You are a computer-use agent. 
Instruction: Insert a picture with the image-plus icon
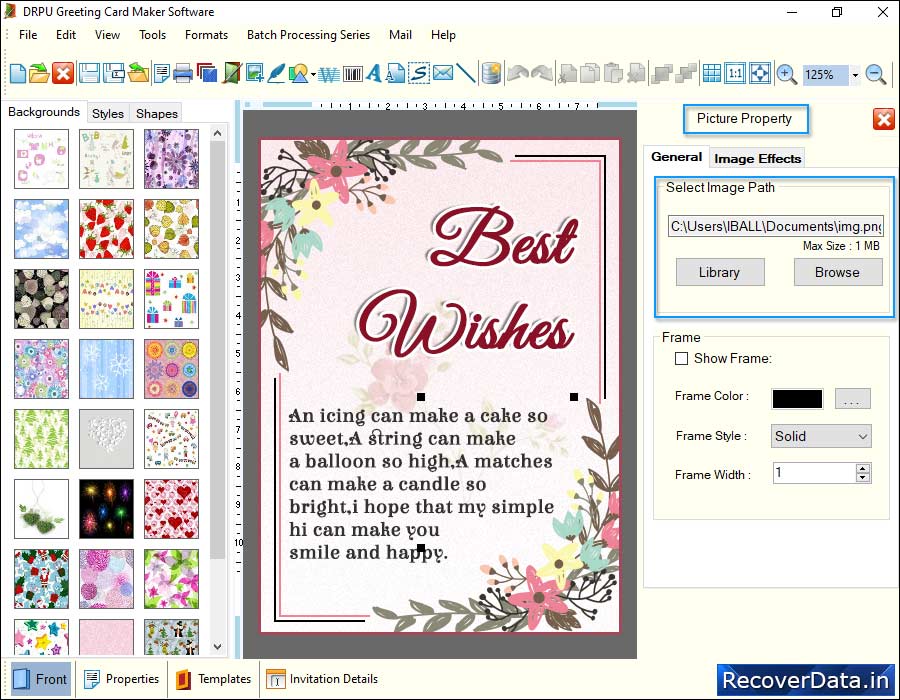click(x=255, y=73)
